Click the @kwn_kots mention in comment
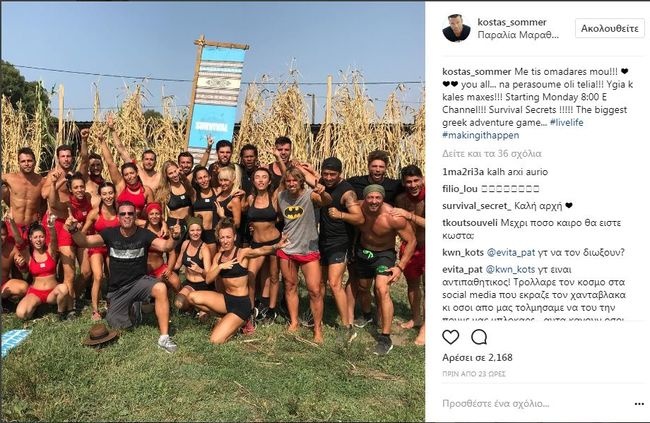Viewport: 650px width, 423px height. click(510, 270)
